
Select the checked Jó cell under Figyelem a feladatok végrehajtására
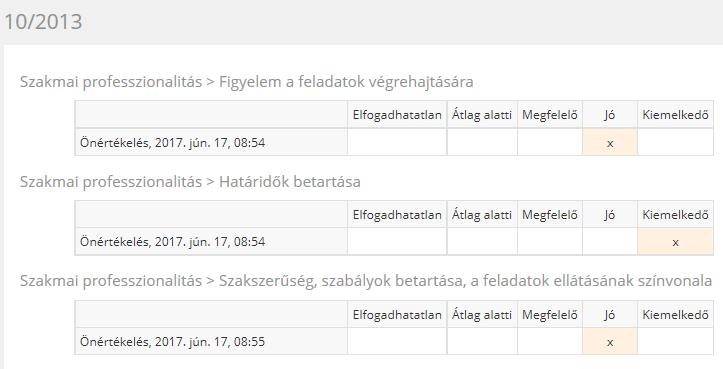(610, 143)
